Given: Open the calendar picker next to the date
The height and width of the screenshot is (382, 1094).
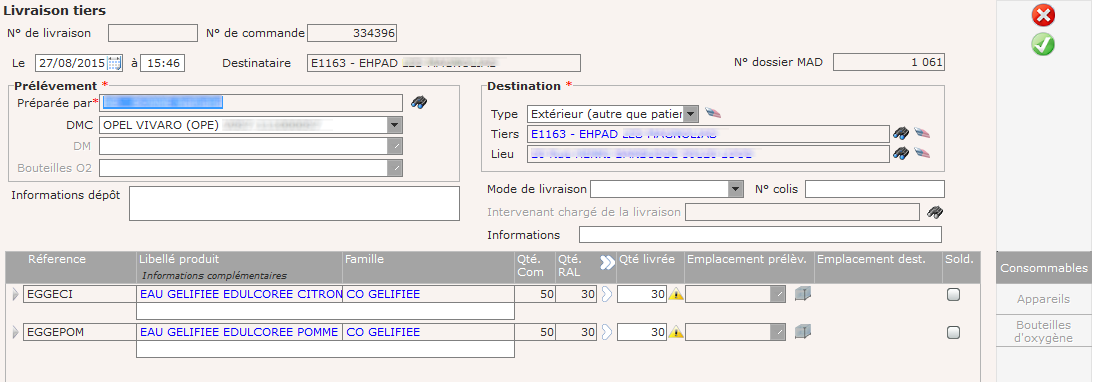Looking at the screenshot, I should click(x=115, y=63).
